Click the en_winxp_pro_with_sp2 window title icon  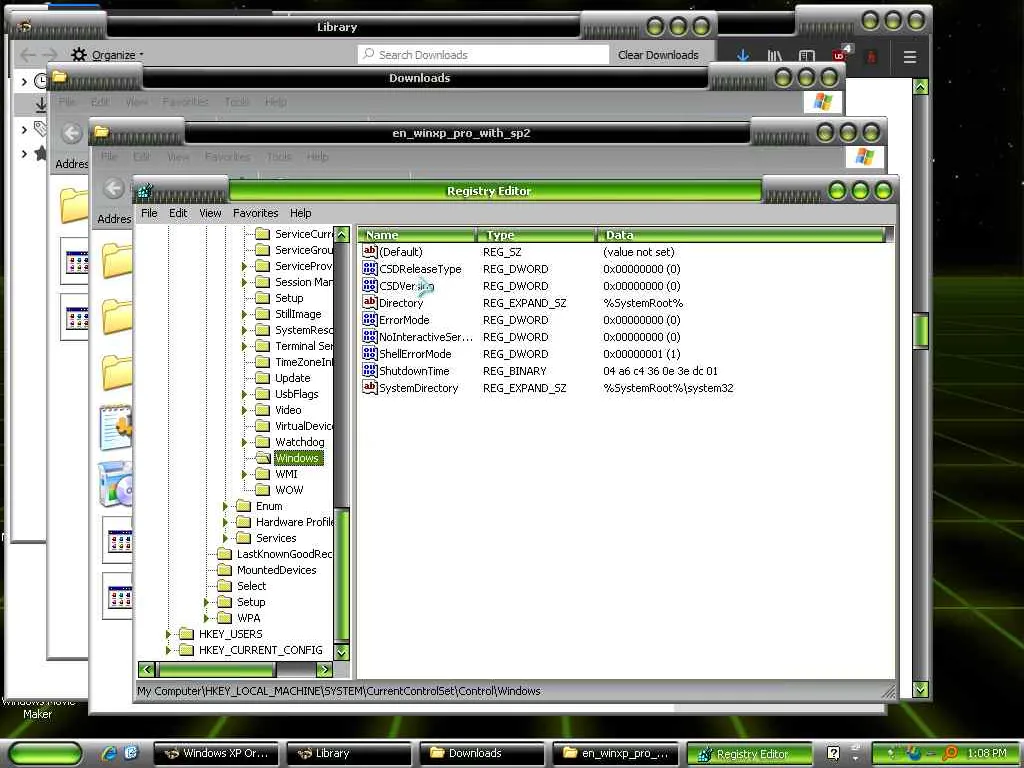tap(101, 132)
